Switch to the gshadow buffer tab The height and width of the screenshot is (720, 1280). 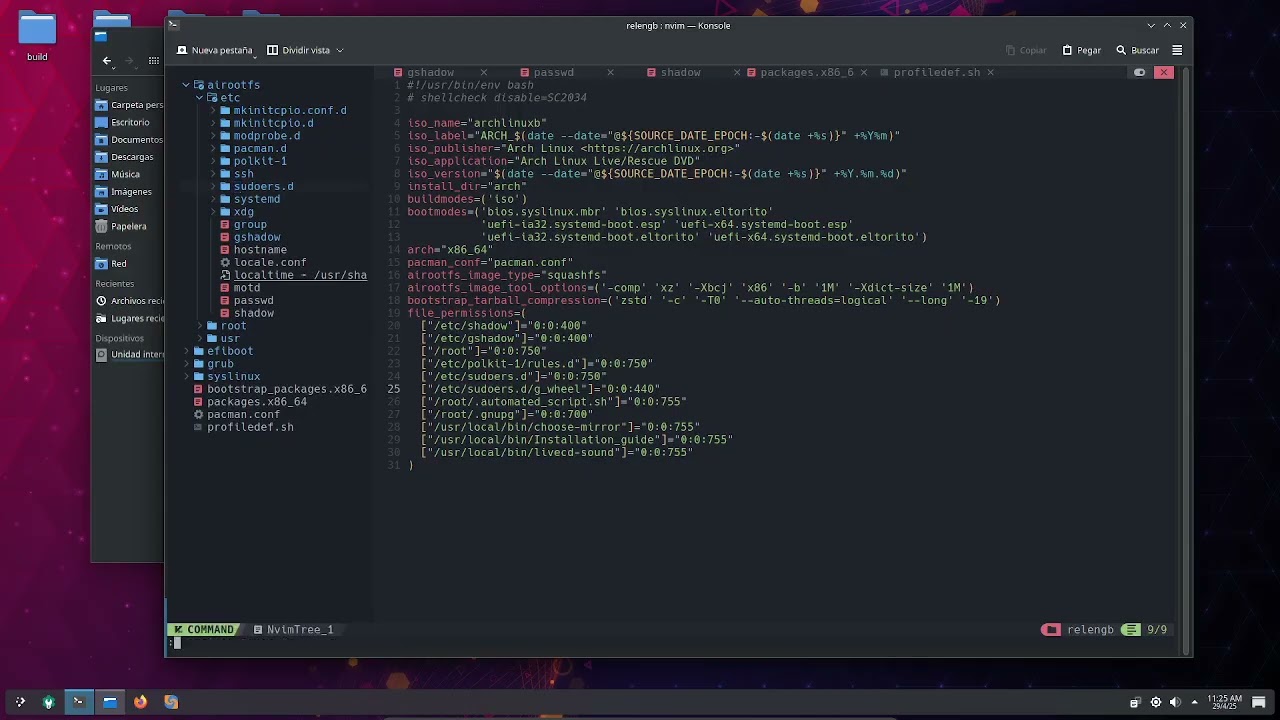pyautogui.click(x=430, y=72)
